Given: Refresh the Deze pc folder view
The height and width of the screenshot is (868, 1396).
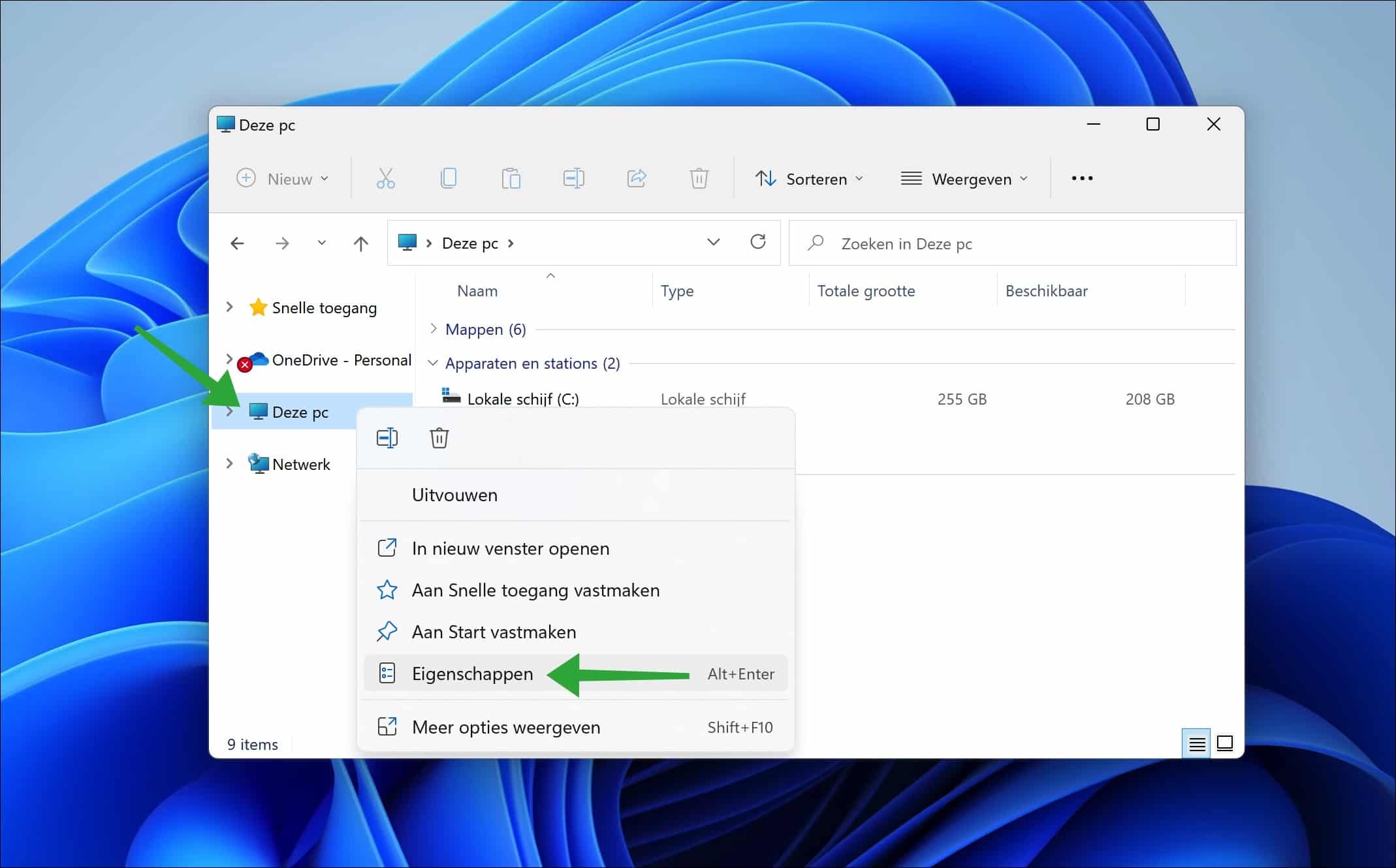Looking at the screenshot, I should (x=757, y=242).
